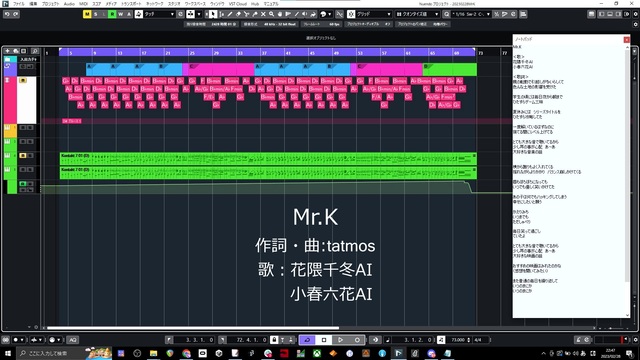Open the MIDI menu
Image resolution: width=640 pixels, height=360 pixels.
pos(83,4)
